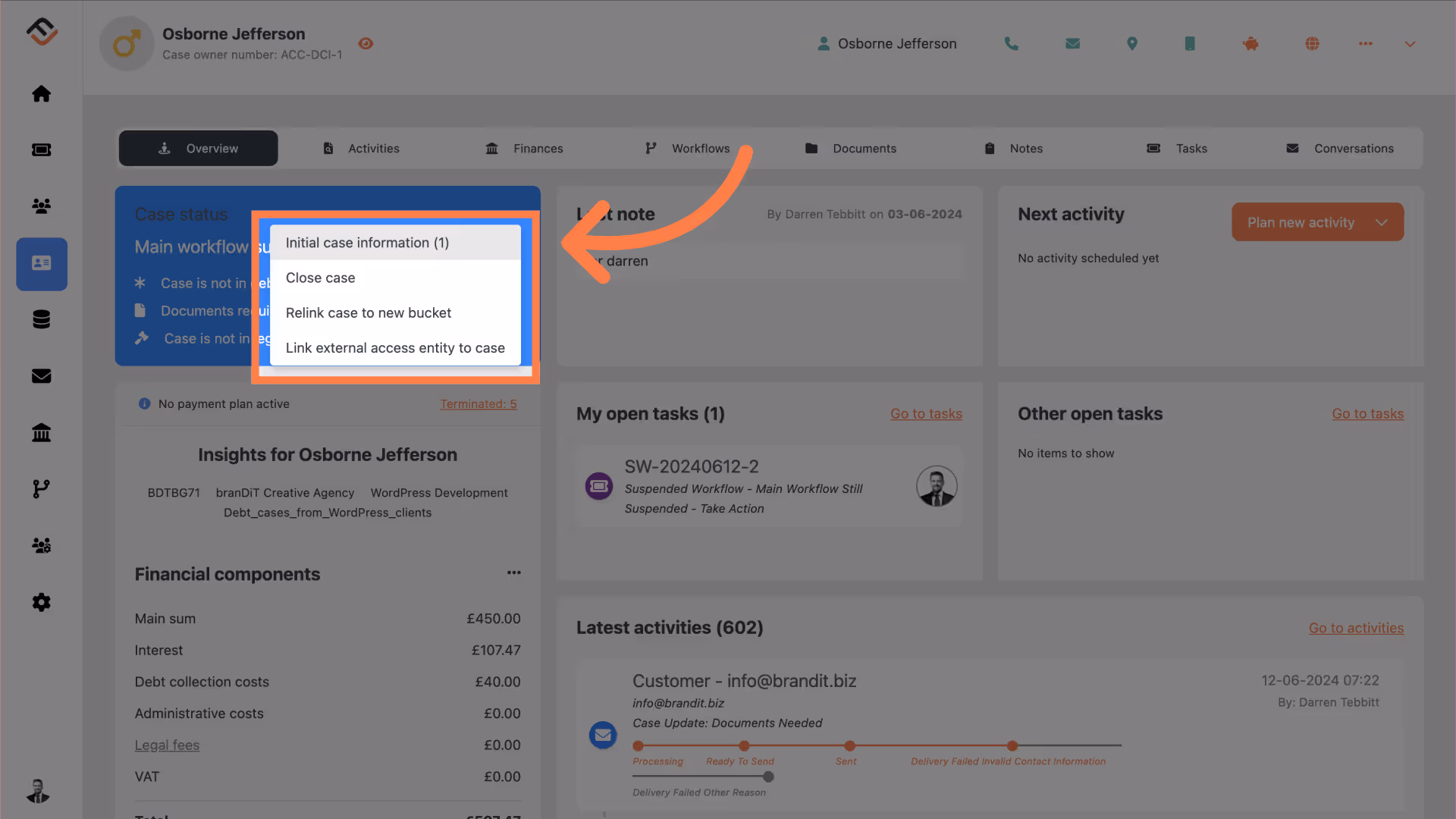Viewport: 1456px width, 819px height.
Task: Click the database stack icon in the sidebar
Action: pos(41,319)
